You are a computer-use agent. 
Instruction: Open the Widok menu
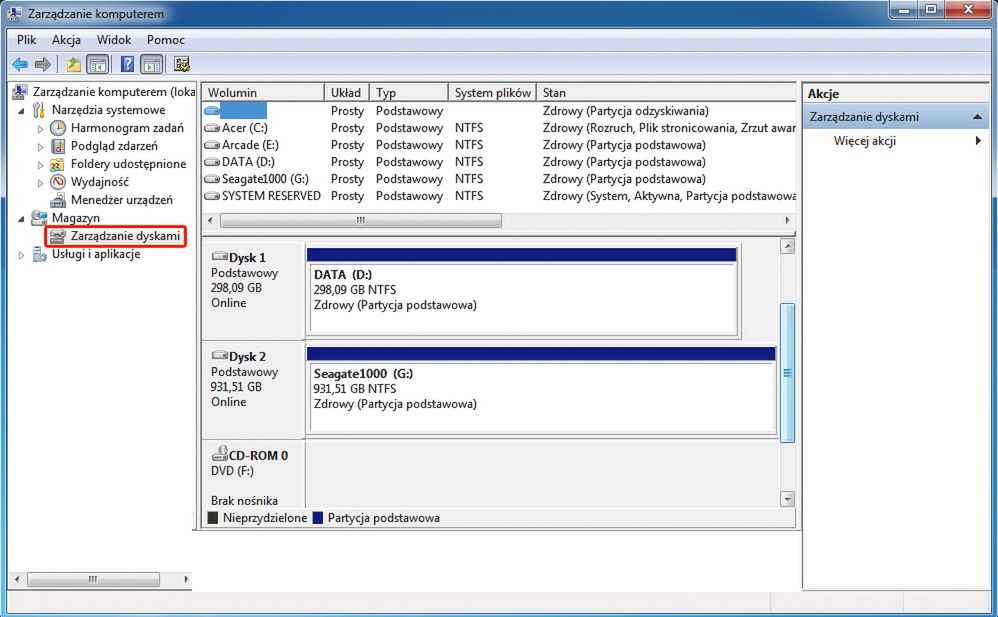click(114, 39)
